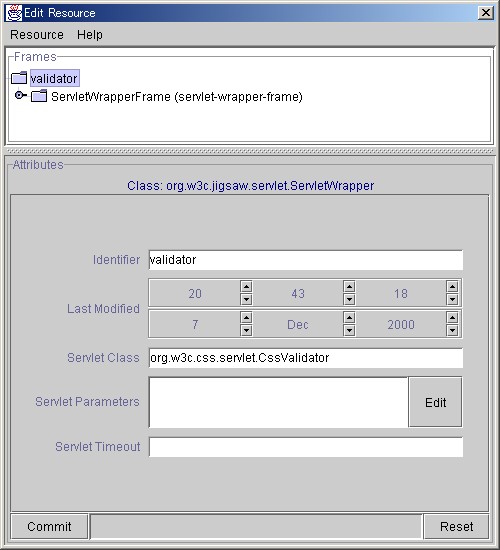Click the Identifier input field
Image resolution: width=500 pixels, height=550 pixels.
coord(306,260)
